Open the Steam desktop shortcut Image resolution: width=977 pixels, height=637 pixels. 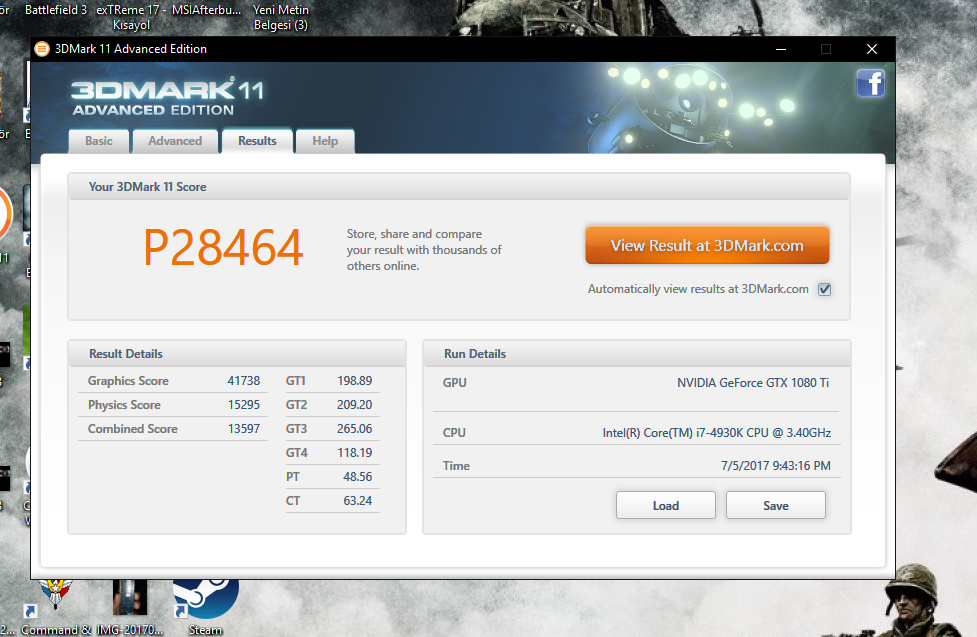pyautogui.click(x=205, y=606)
